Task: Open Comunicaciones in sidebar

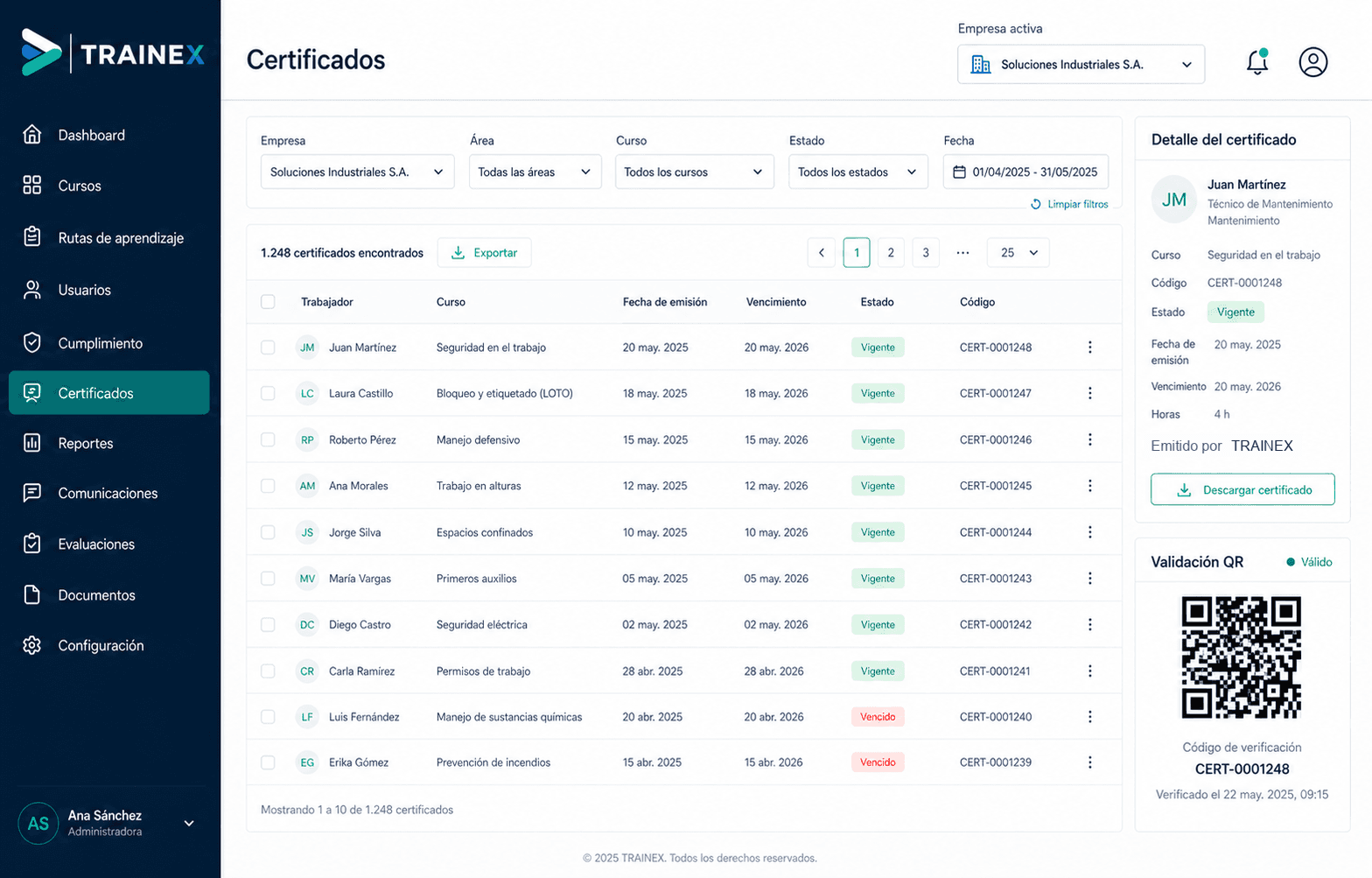Action: [109, 493]
